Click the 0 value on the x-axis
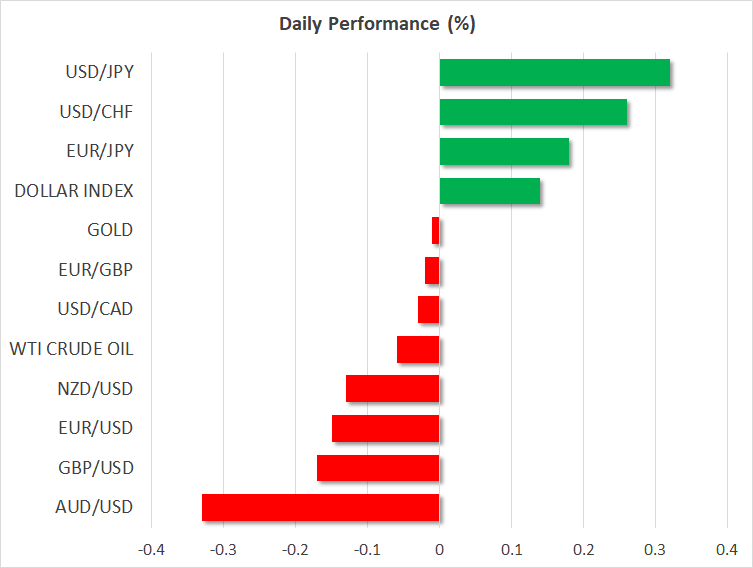This screenshot has width=753, height=568. 439,549
